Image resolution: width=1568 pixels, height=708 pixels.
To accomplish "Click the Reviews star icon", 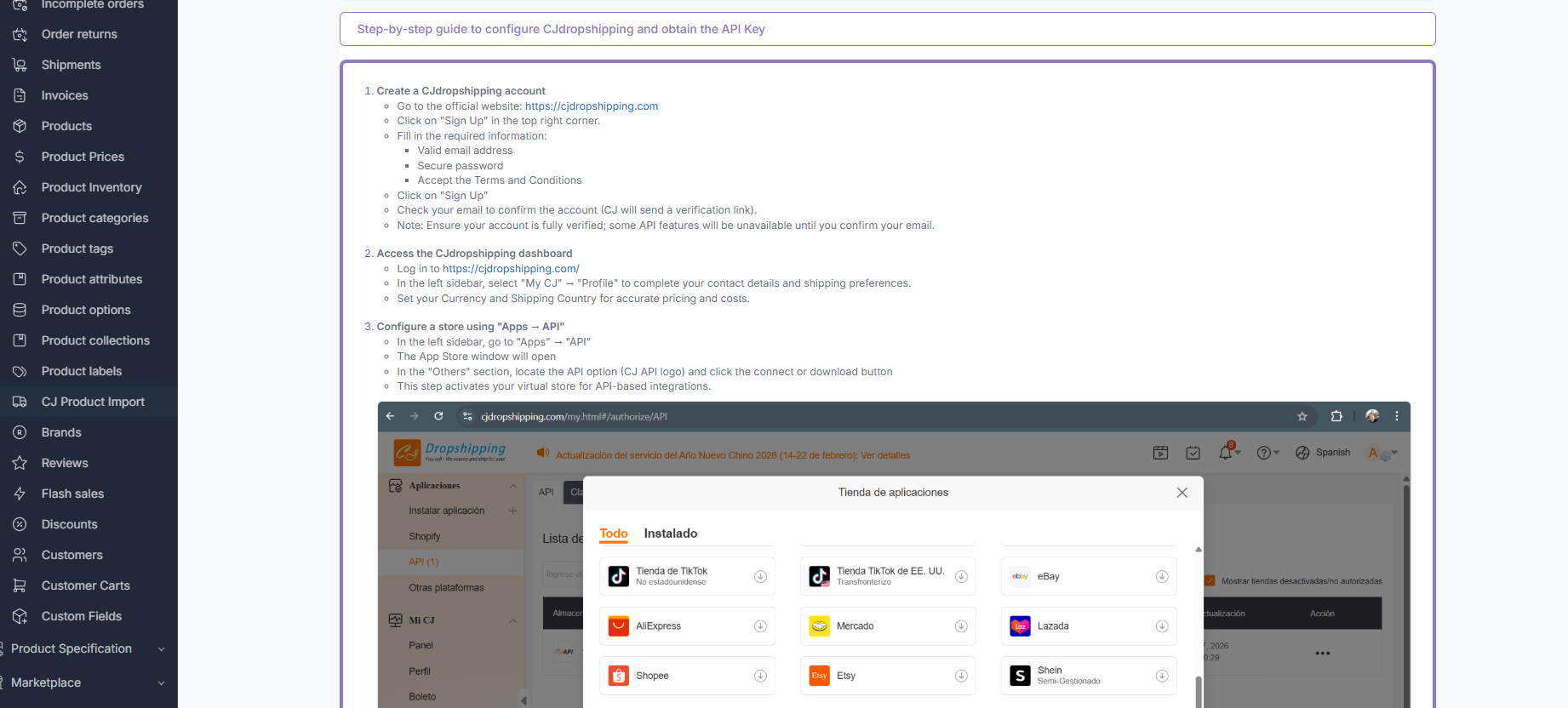I will click(x=20, y=463).
